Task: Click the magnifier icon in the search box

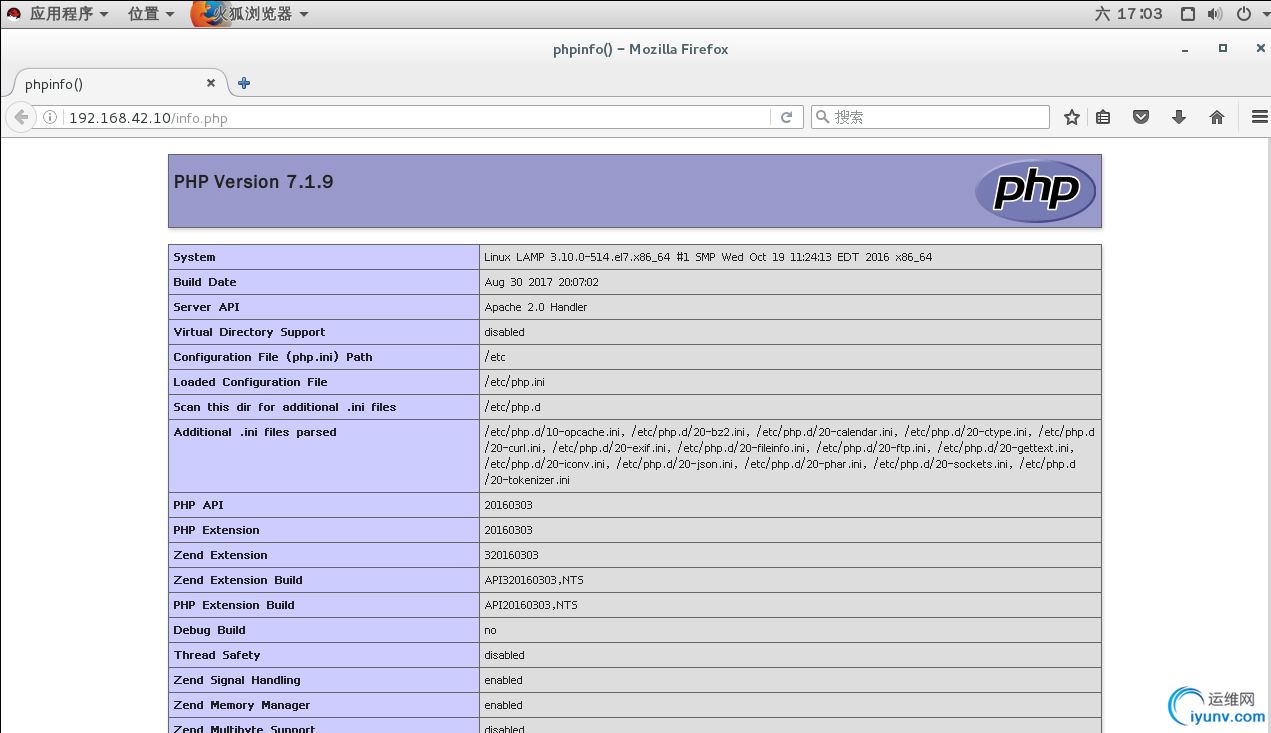Action: click(823, 117)
